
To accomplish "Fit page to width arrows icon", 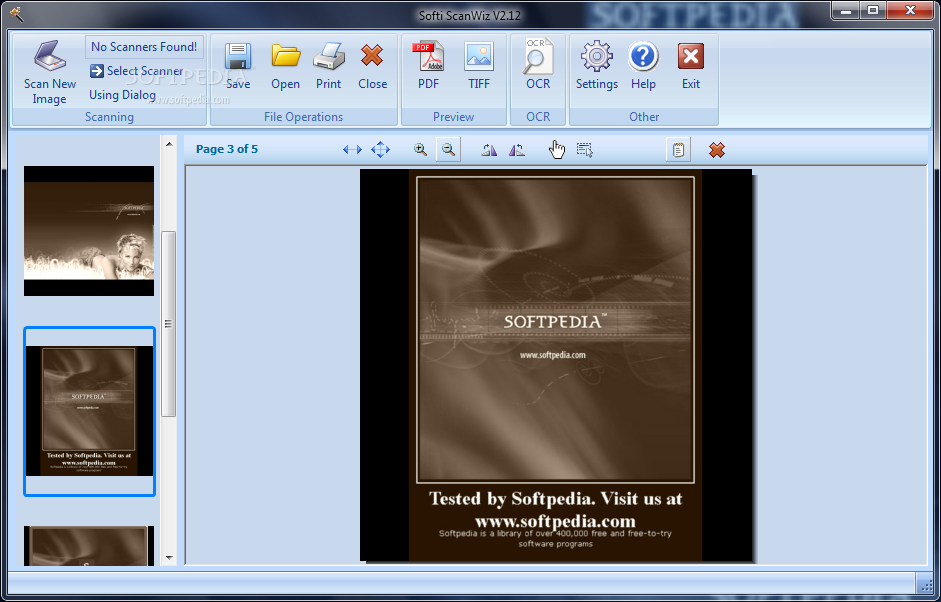I will pyautogui.click(x=352, y=149).
